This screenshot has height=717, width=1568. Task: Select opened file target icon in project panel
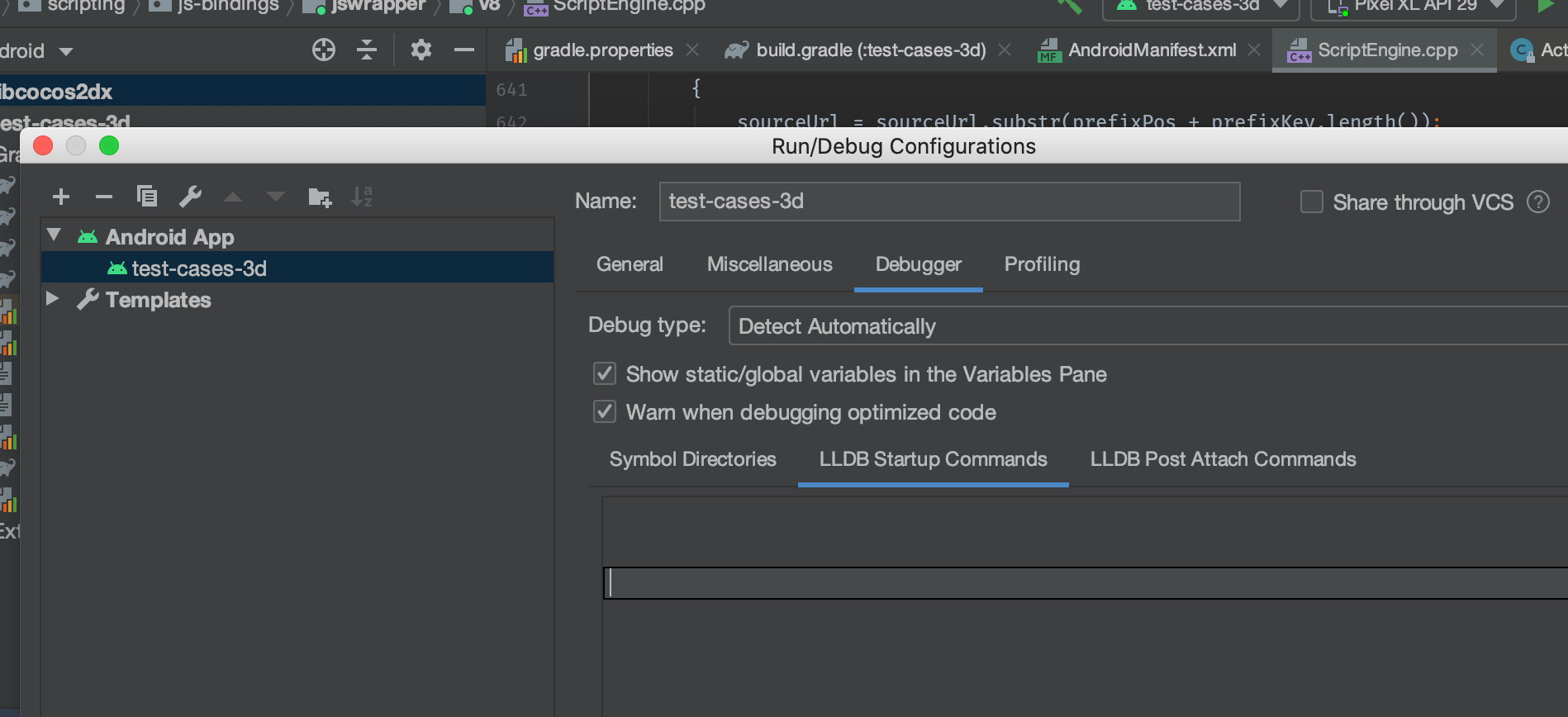pyautogui.click(x=324, y=50)
